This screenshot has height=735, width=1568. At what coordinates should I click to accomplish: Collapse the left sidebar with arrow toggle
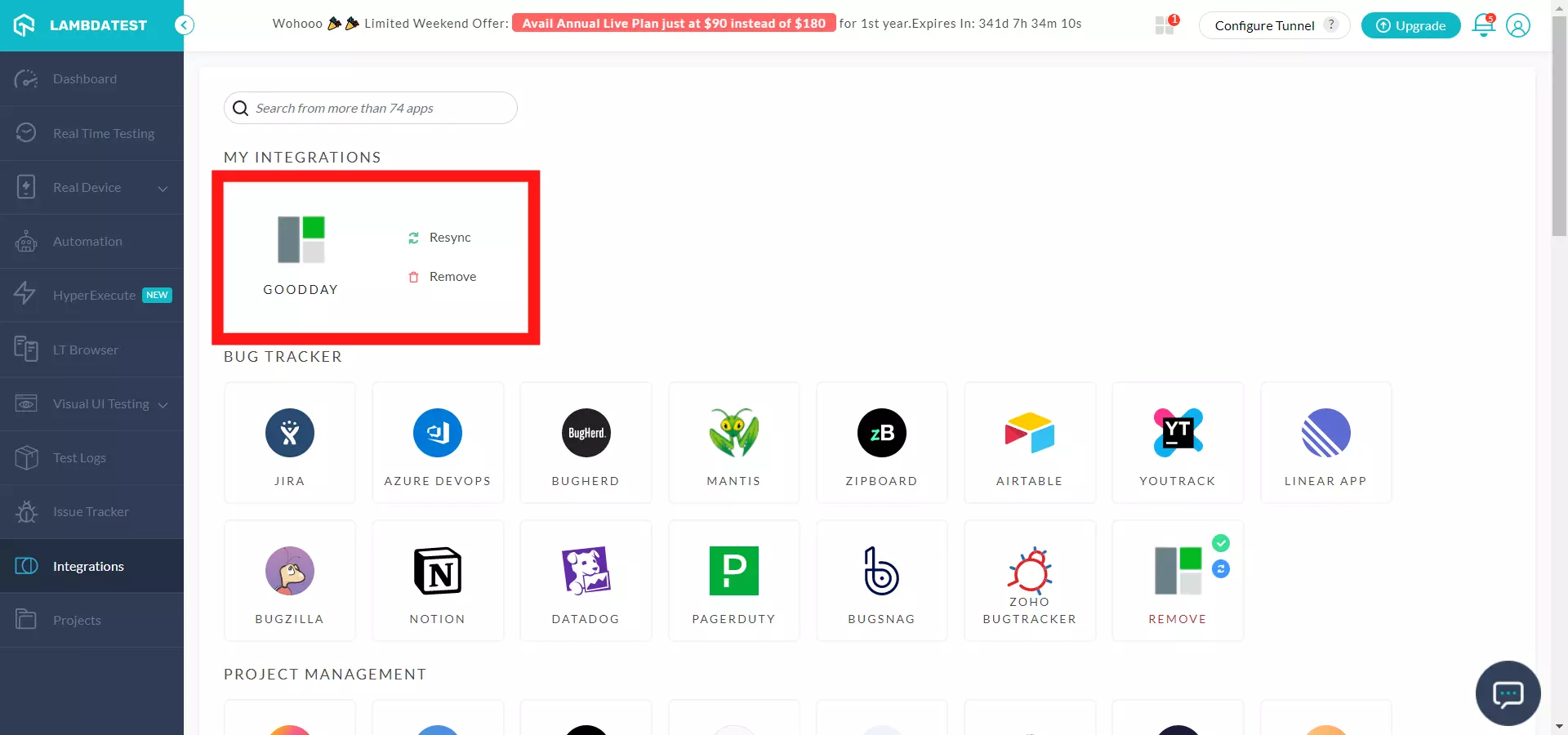185,25
